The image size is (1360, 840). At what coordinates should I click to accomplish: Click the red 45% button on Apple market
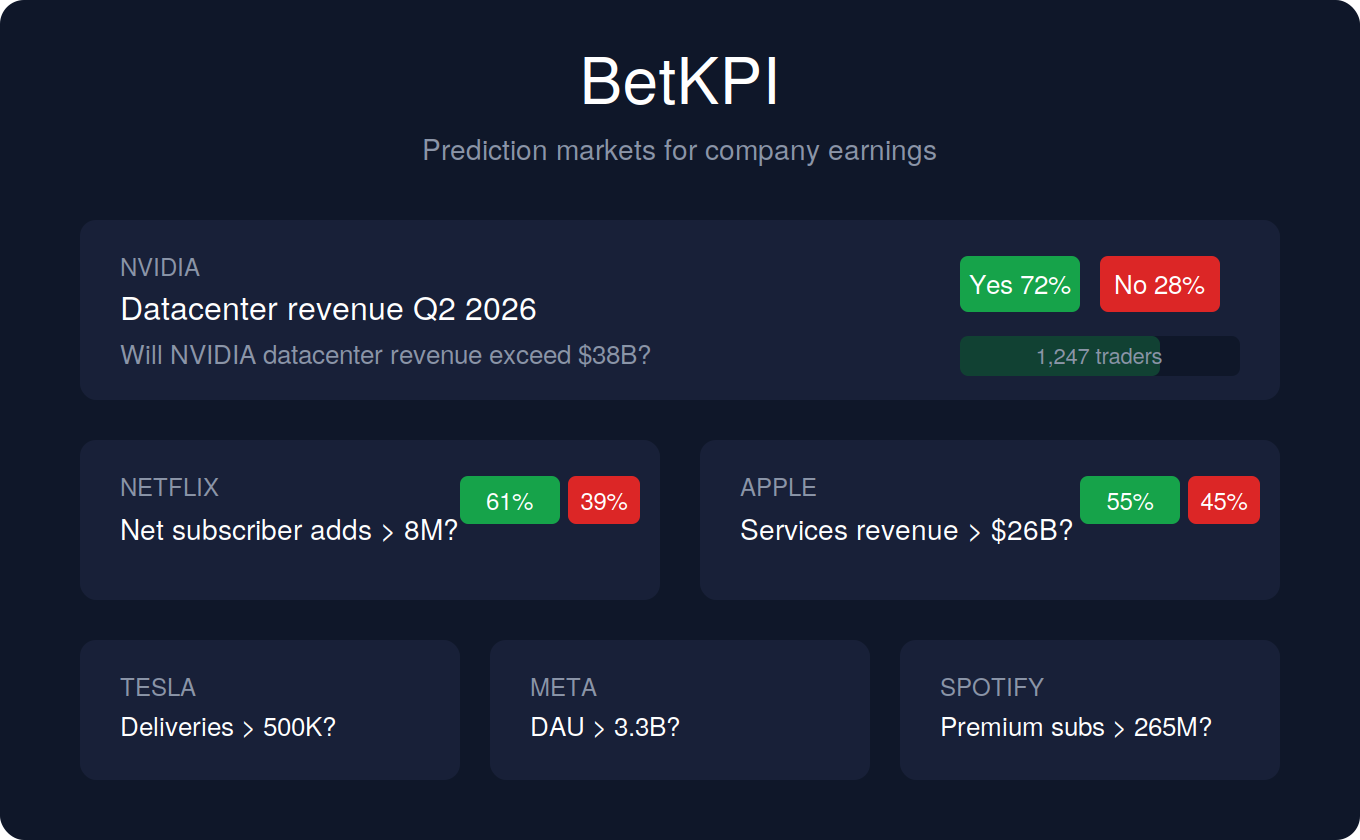point(1223,500)
